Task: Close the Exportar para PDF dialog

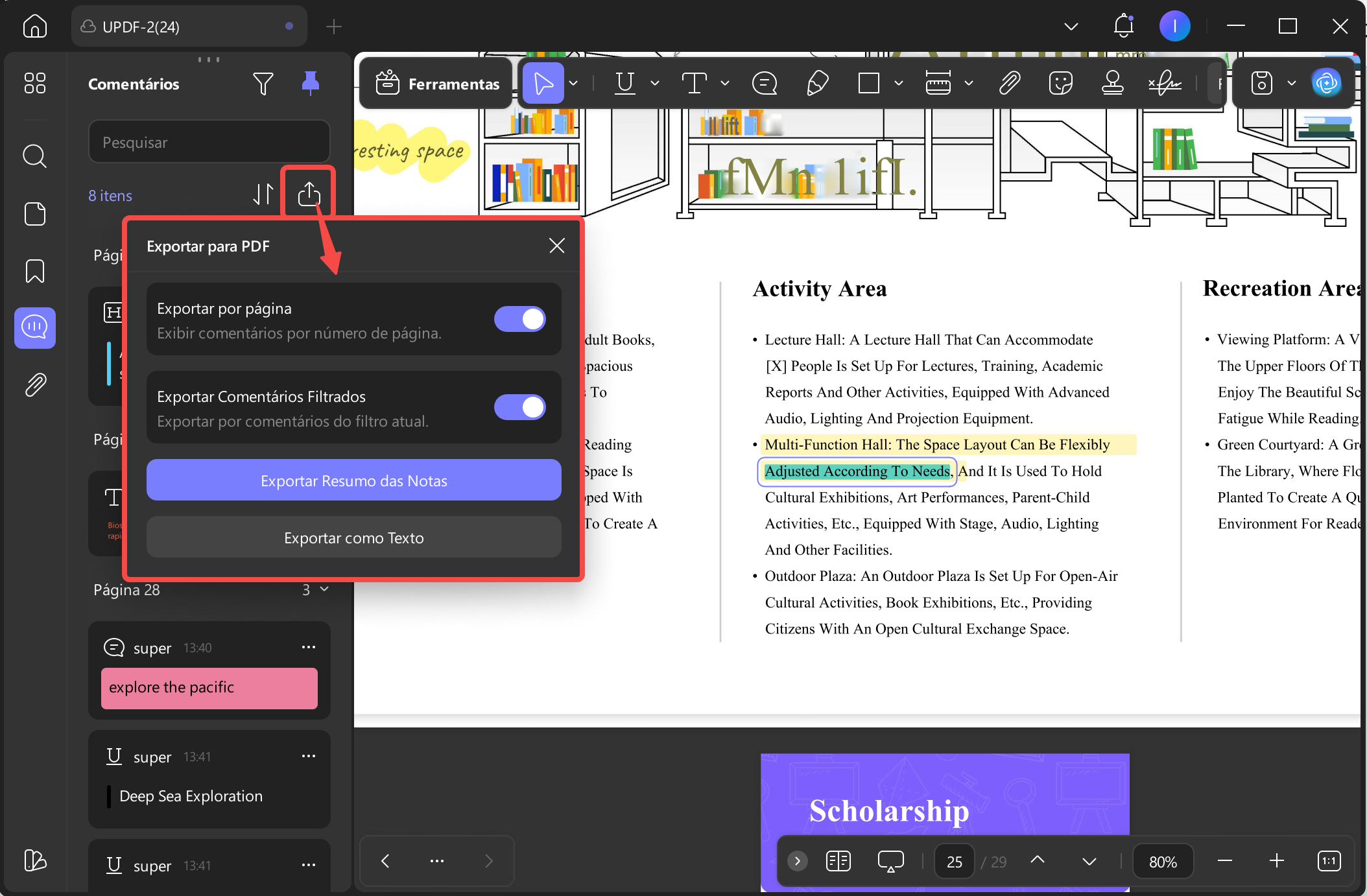Action: pos(557,246)
